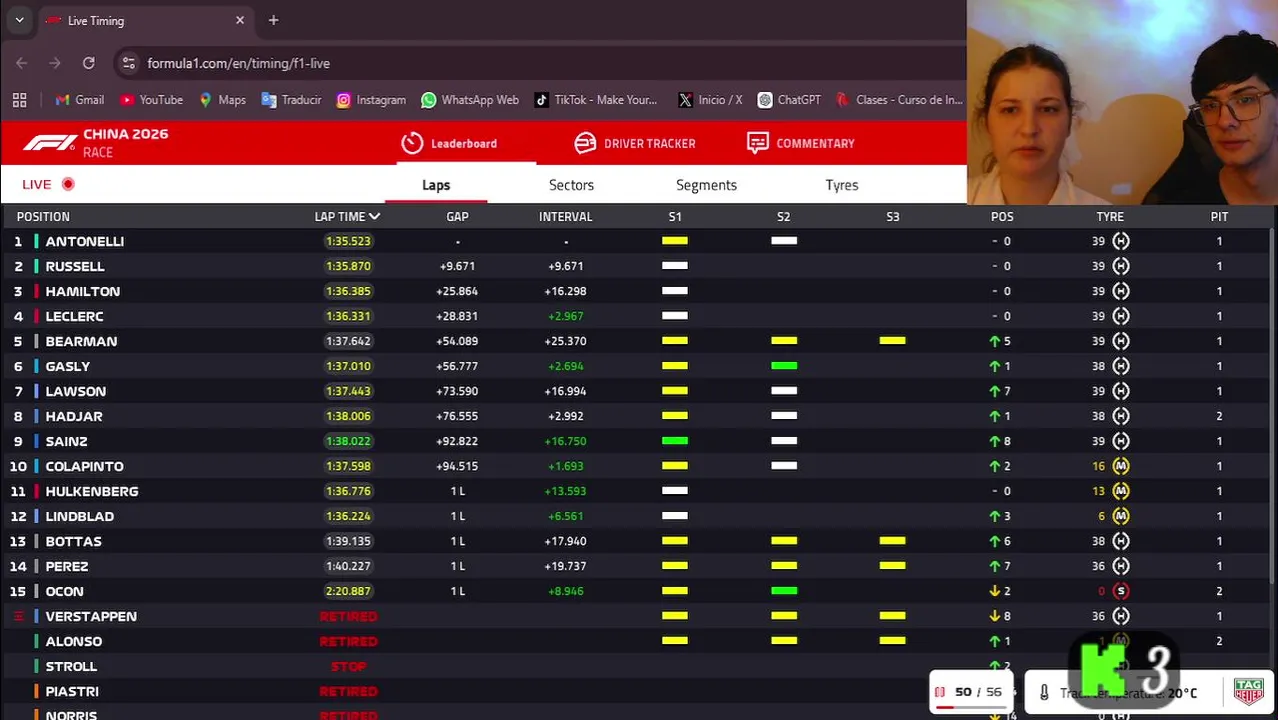Select driver ANTONELLI row name

85,241
